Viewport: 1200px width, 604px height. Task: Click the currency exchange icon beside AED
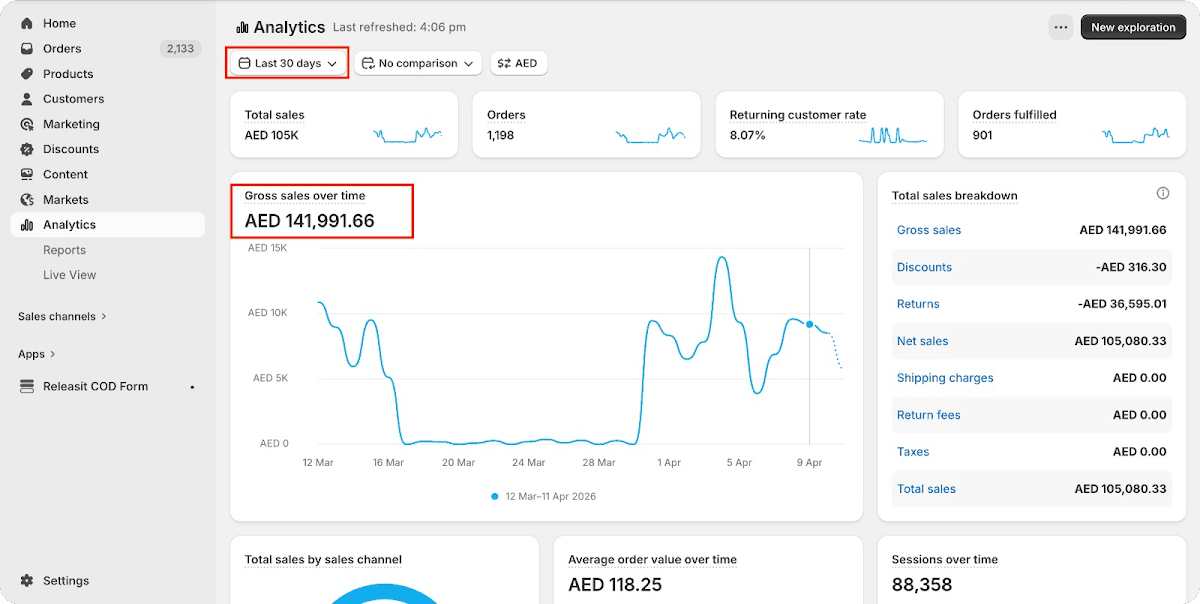504,63
